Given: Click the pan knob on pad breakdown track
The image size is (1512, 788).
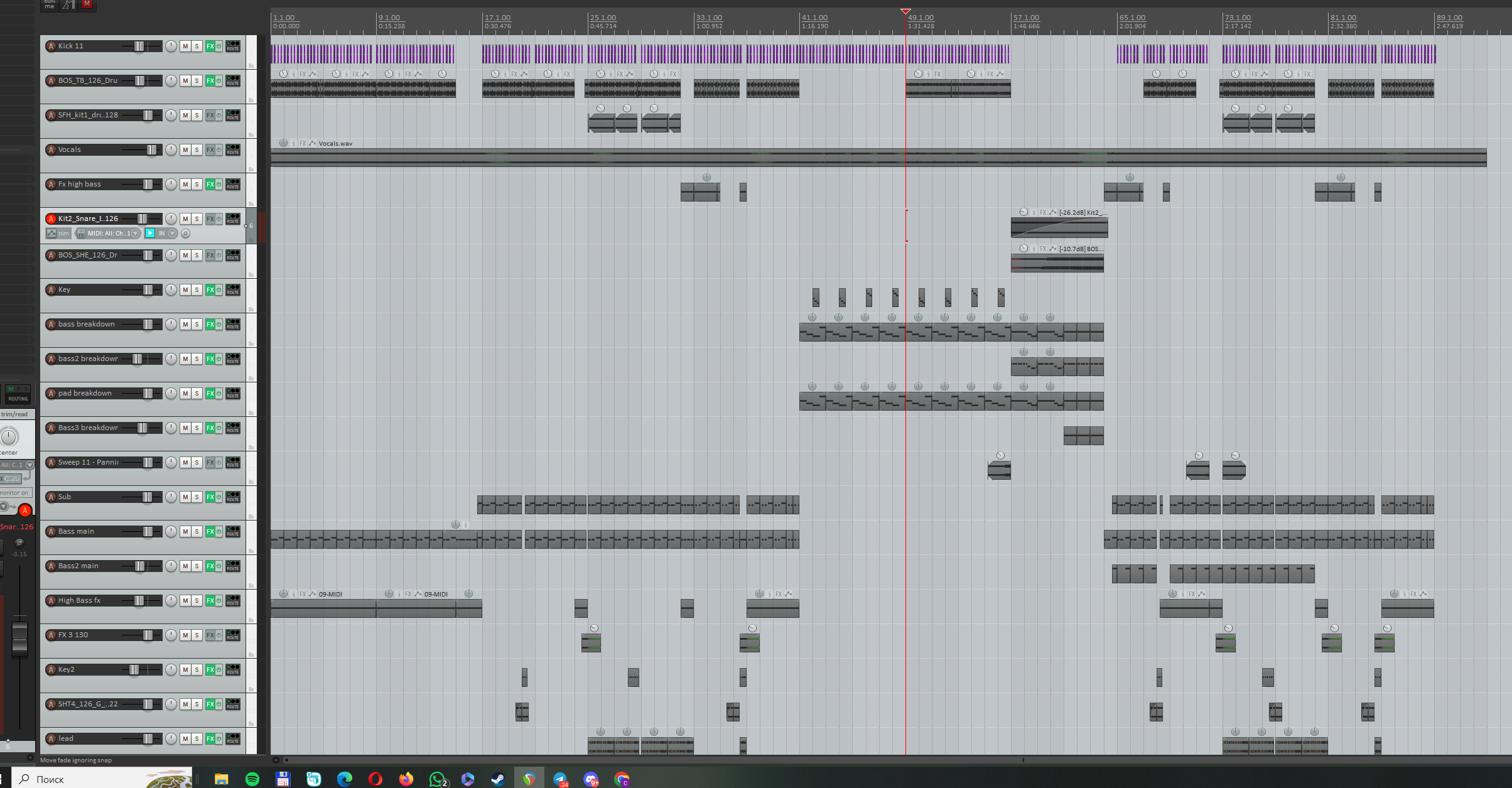Looking at the screenshot, I should click(171, 393).
